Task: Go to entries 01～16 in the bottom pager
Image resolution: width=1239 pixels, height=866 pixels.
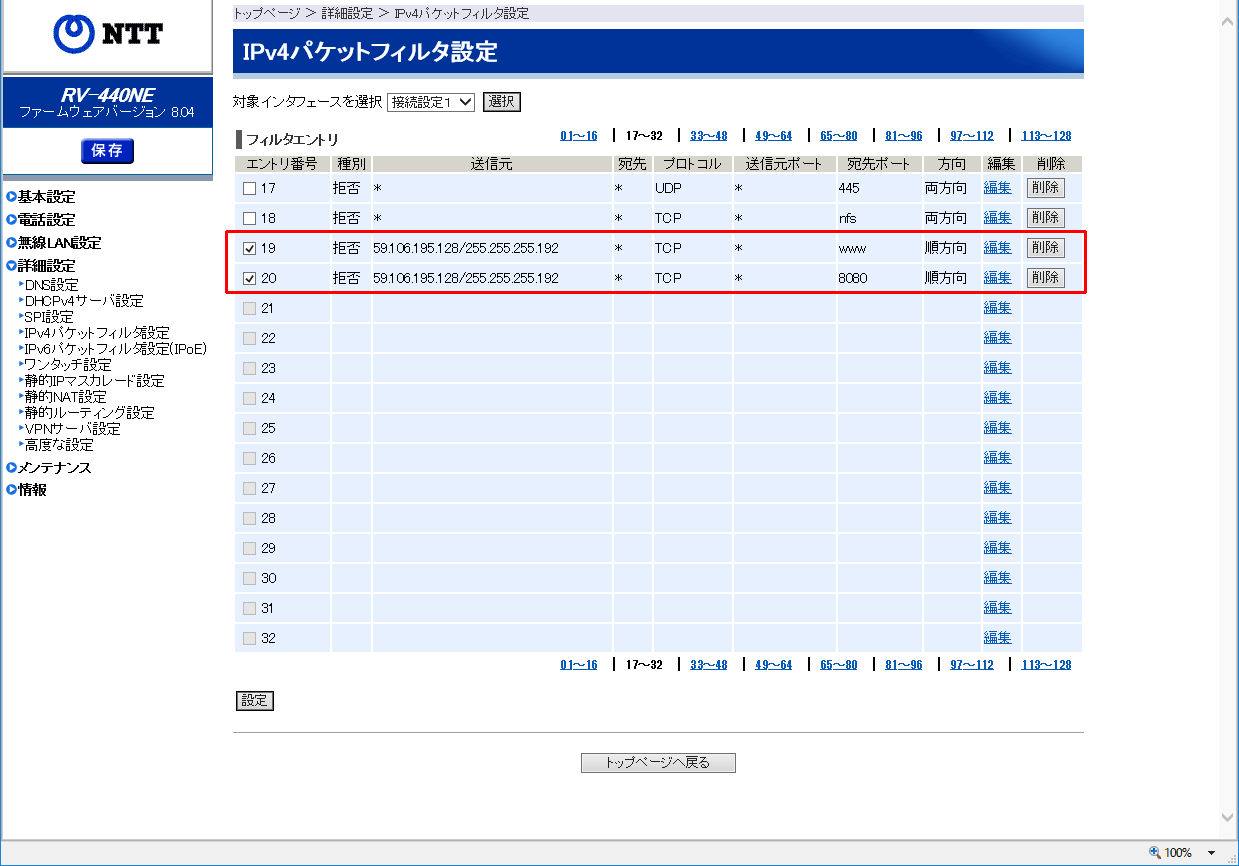Action: (579, 665)
